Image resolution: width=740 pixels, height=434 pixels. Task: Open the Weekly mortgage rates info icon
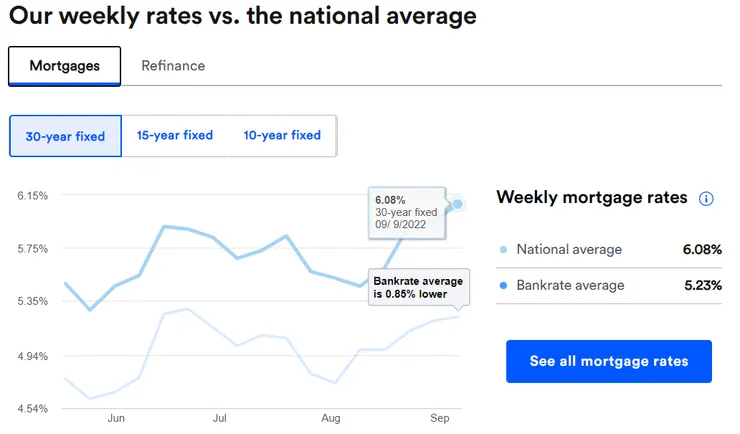[x=706, y=198]
